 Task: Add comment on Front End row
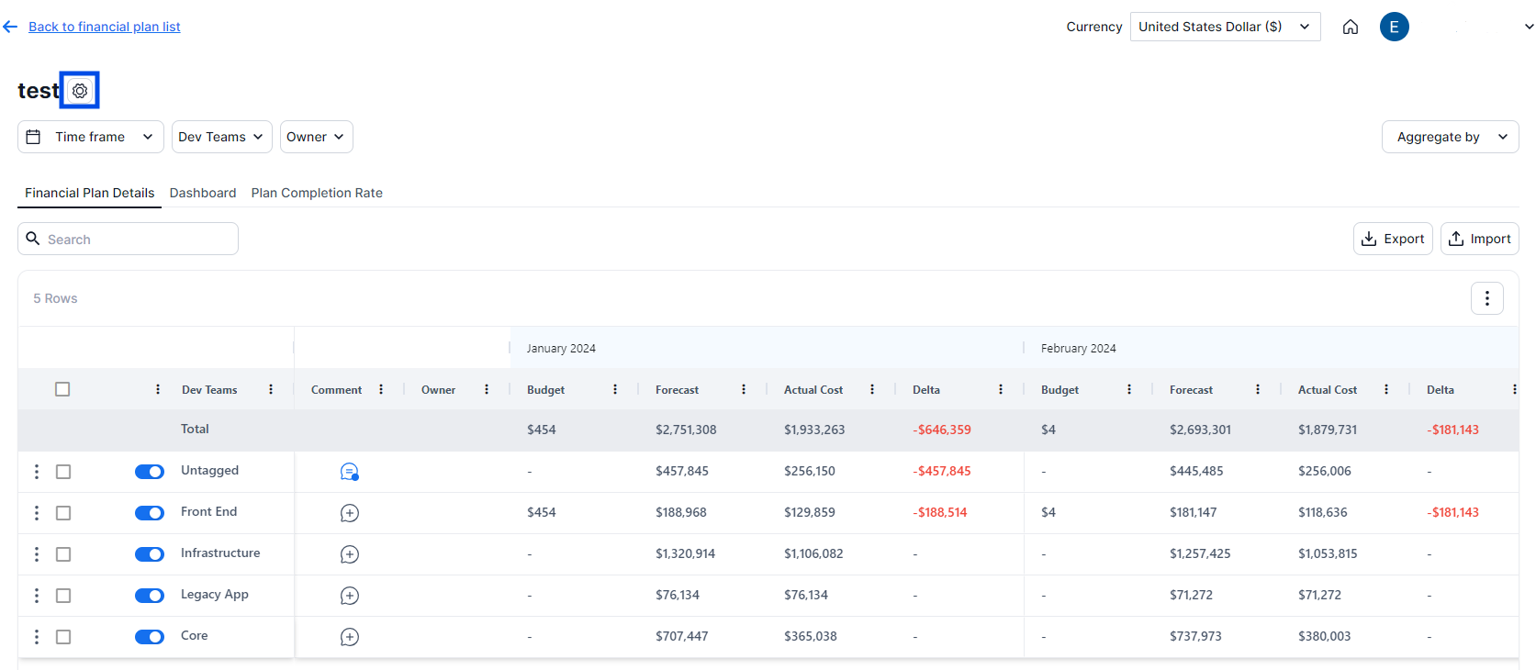click(x=349, y=513)
